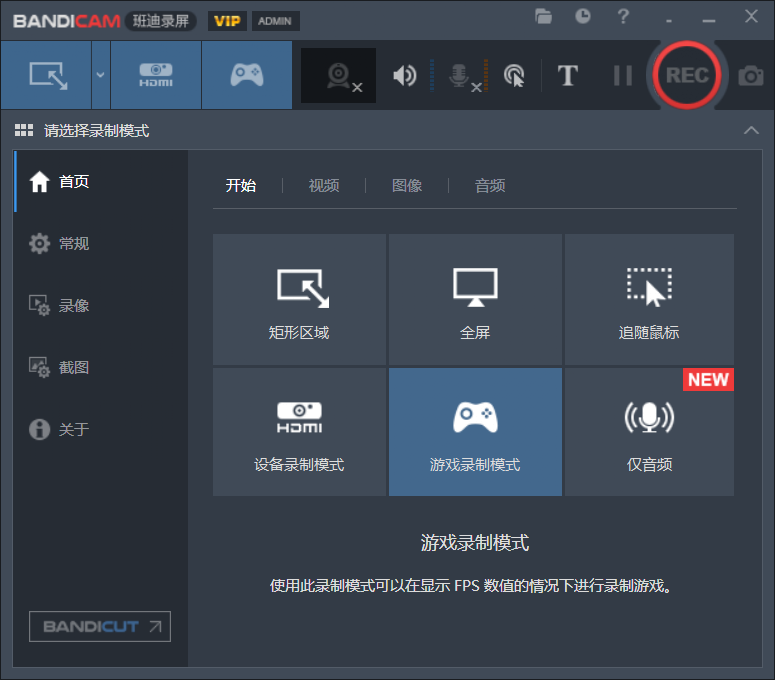Click the Bandicam logo
The width and height of the screenshot is (775, 680).
(66, 21)
